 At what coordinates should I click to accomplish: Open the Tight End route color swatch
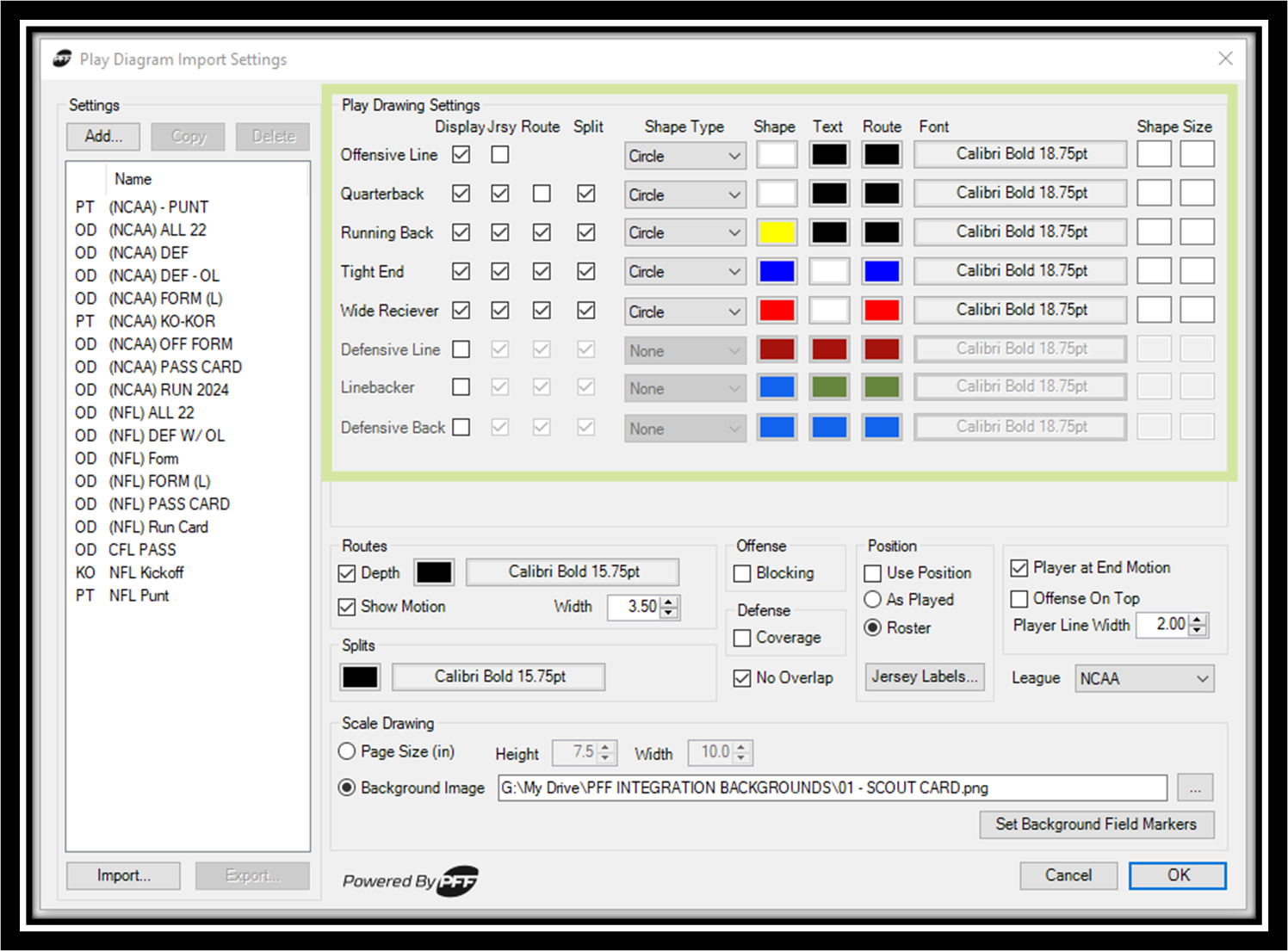882,272
